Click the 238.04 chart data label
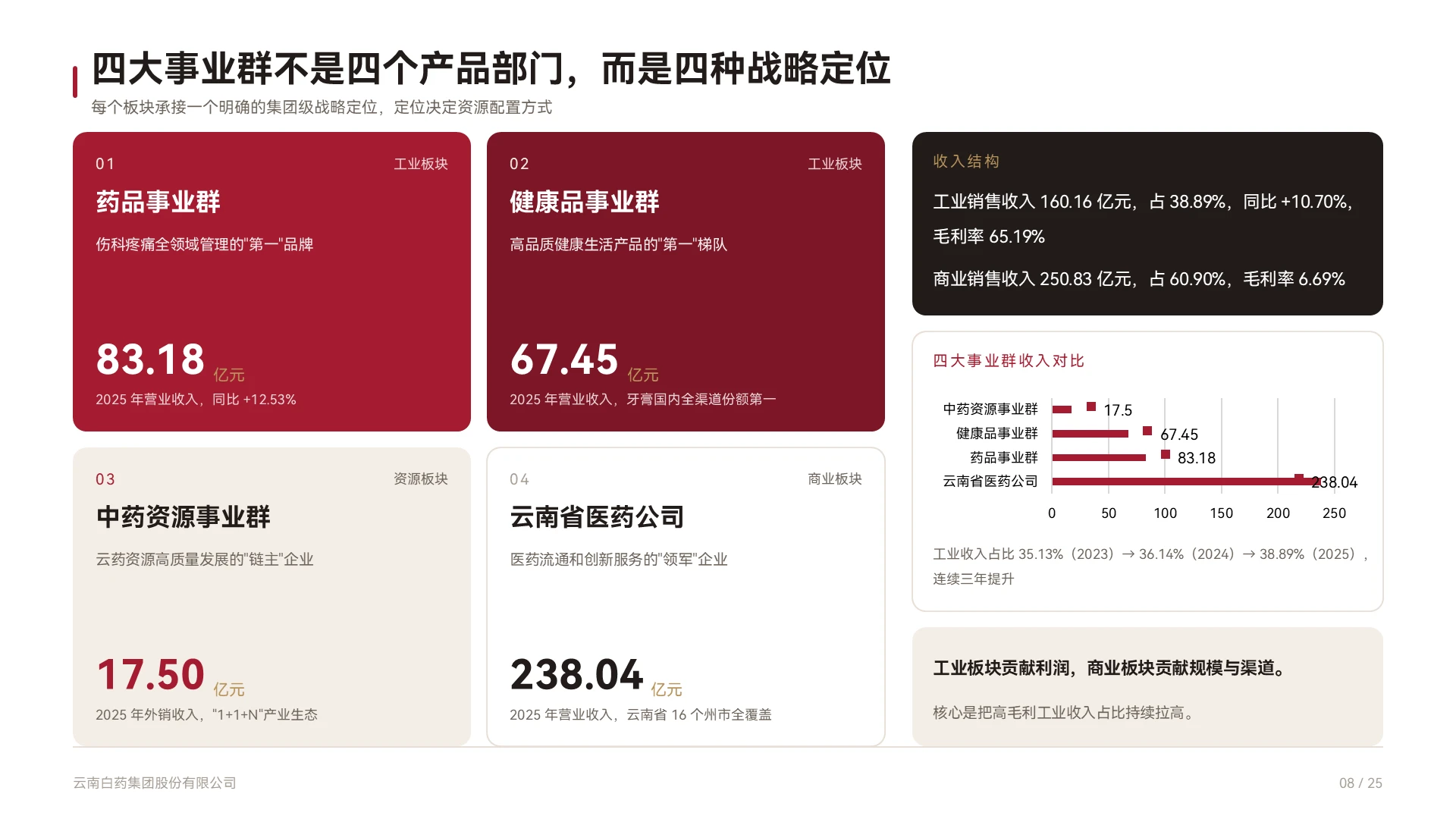 pyautogui.click(x=1335, y=482)
